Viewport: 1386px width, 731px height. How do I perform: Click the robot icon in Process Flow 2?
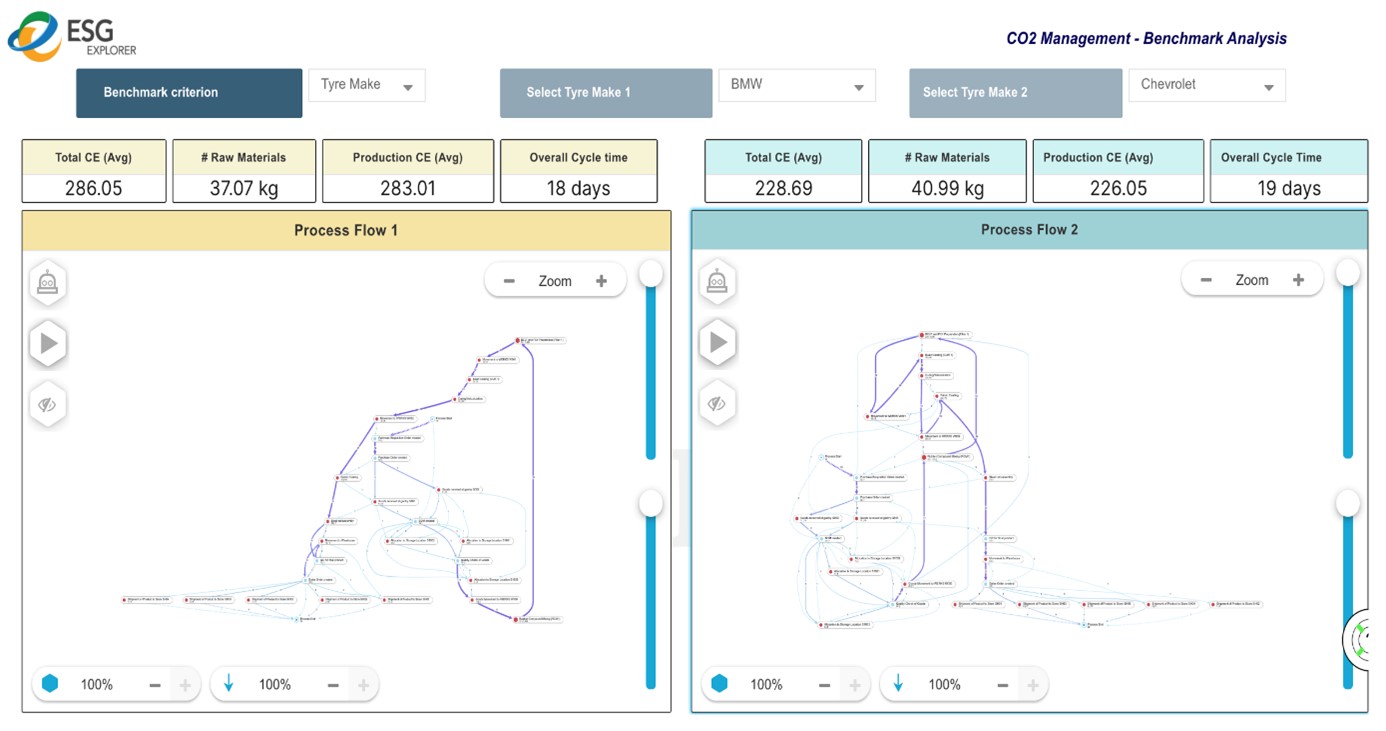(717, 283)
